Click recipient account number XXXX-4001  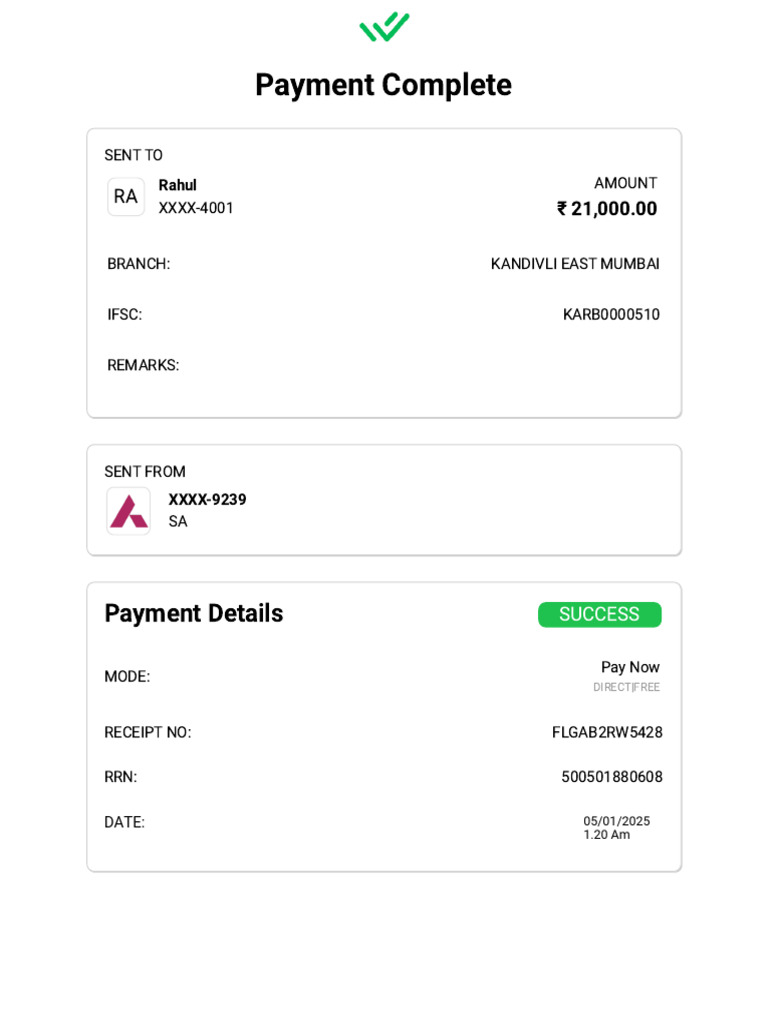pos(196,208)
